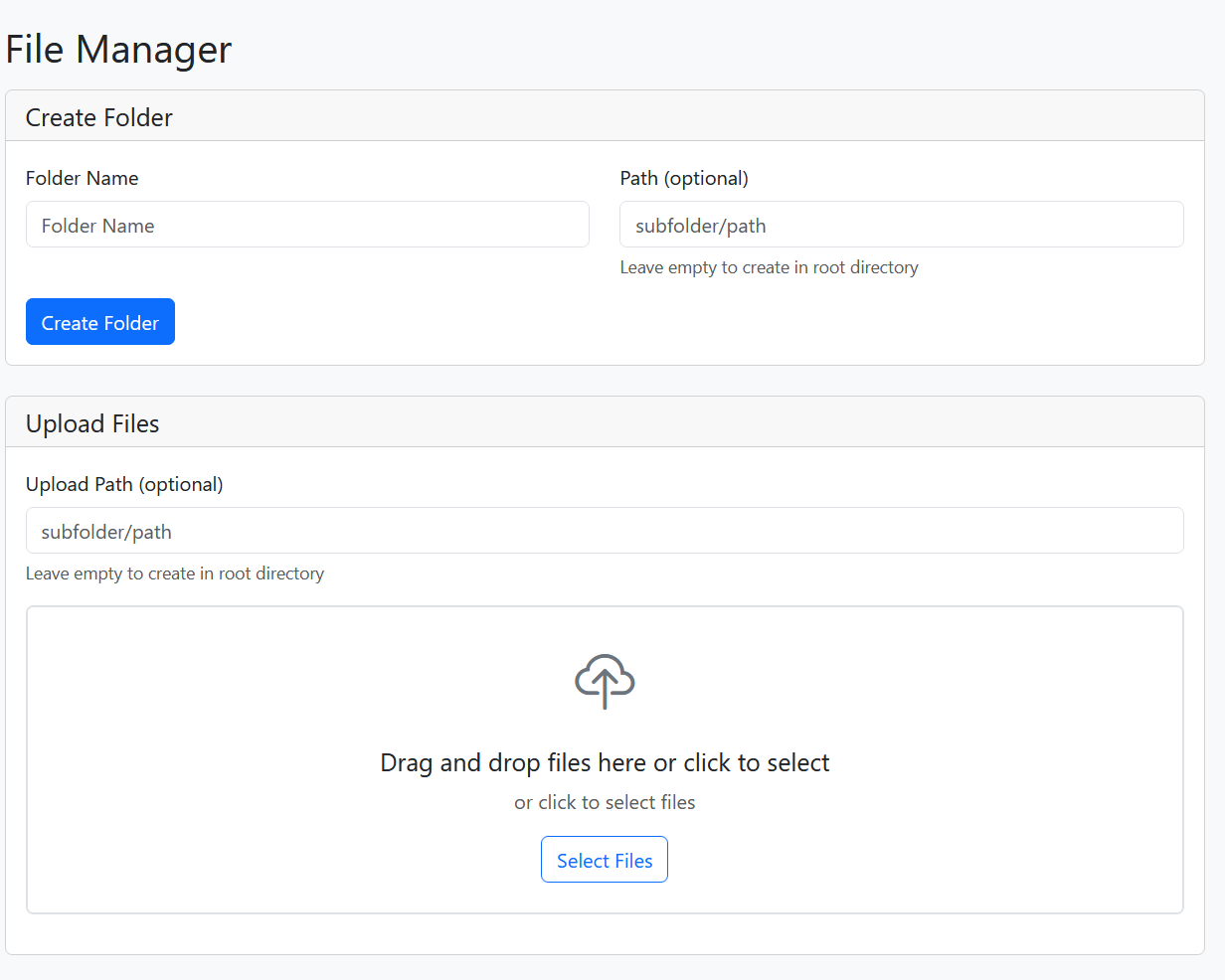Click the Select Files button
Screen dimensions: 1225x980
point(604,859)
